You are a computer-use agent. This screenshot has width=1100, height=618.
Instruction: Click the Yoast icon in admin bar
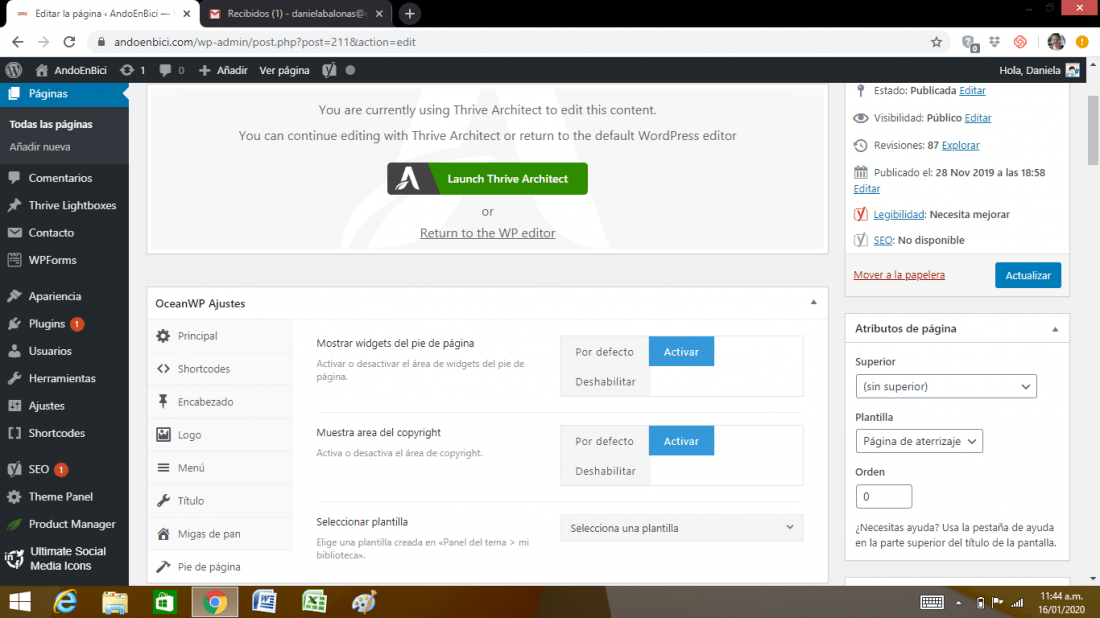pos(329,70)
